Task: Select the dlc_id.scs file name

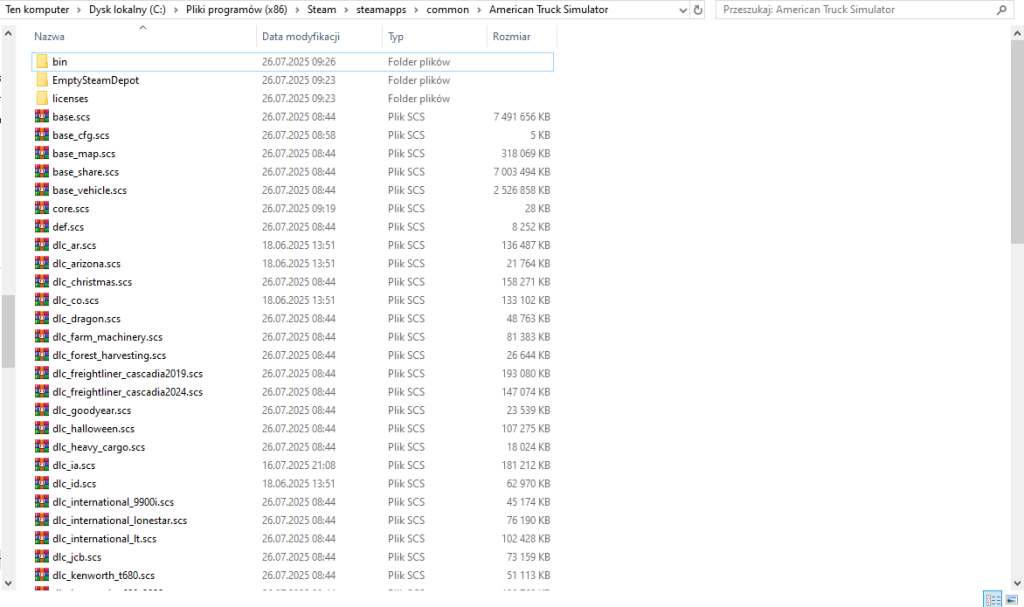Action: (x=74, y=484)
